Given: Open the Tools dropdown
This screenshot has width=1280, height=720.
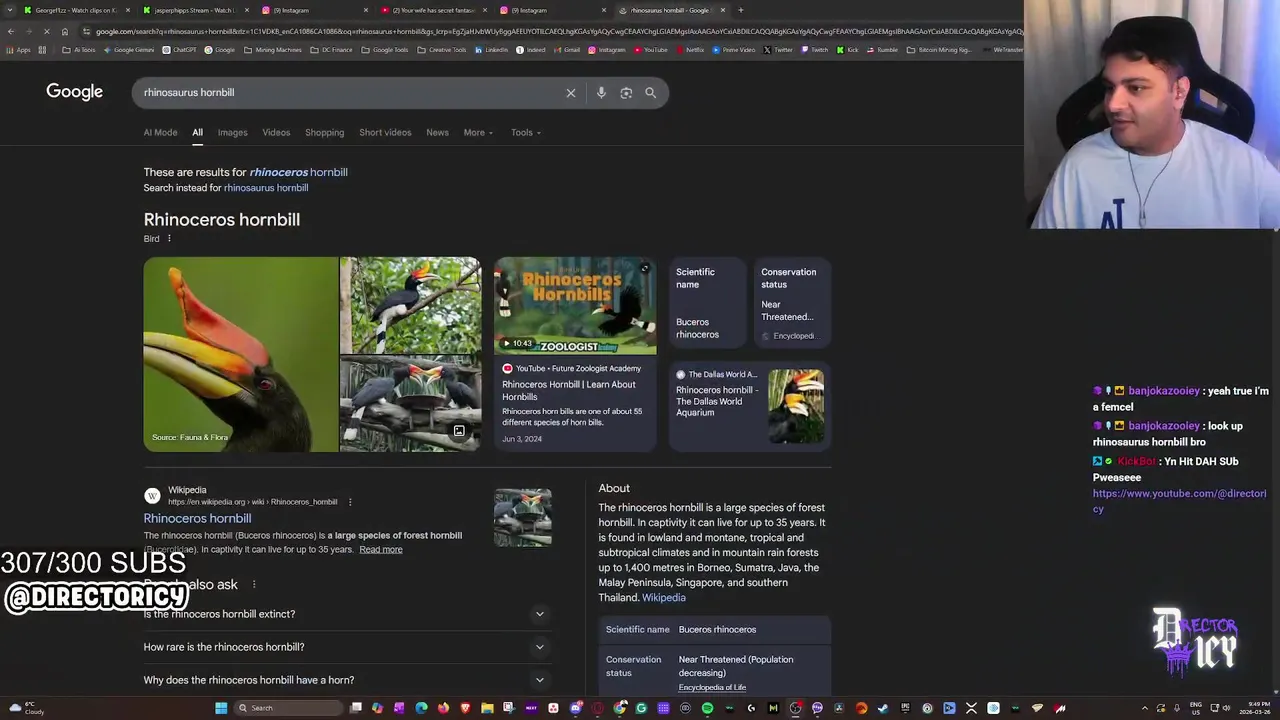Looking at the screenshot, I should coord(526,133).
